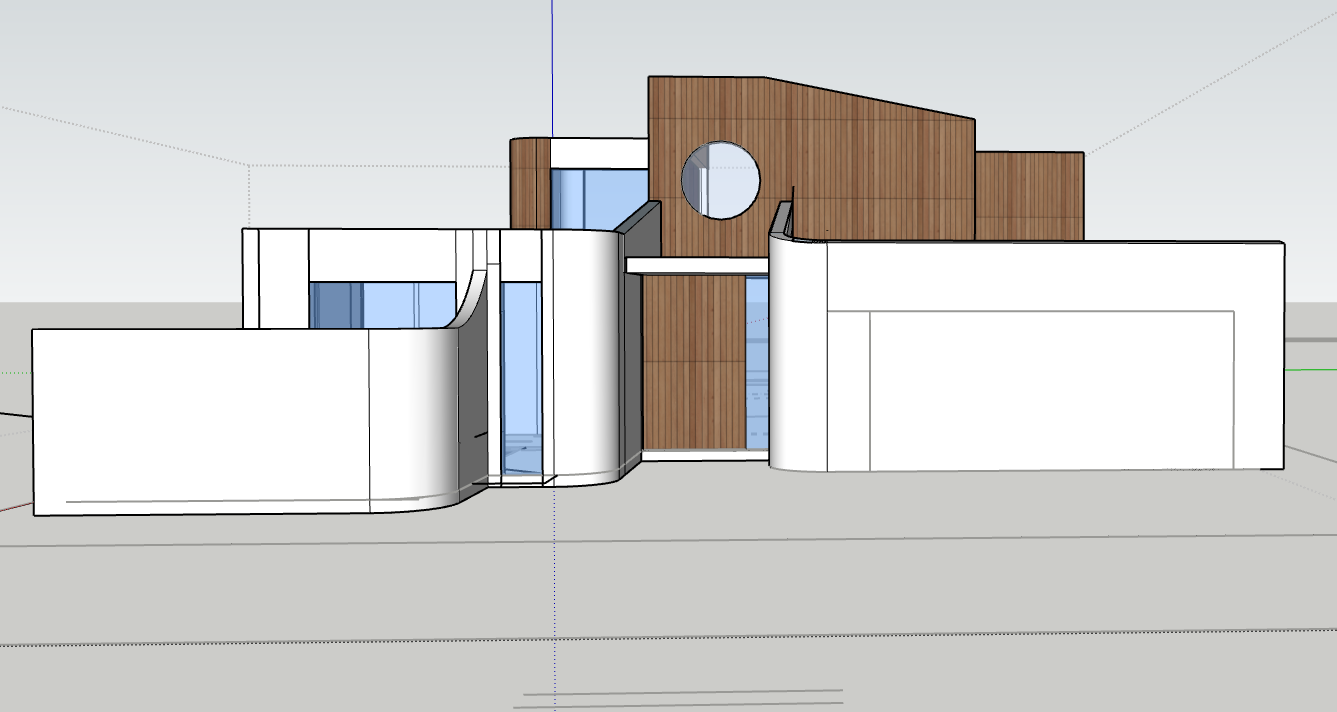This screenshot has width=1337, height=712.
Task: Select the curved corner of the garage wall
Action: coord(797,360)
